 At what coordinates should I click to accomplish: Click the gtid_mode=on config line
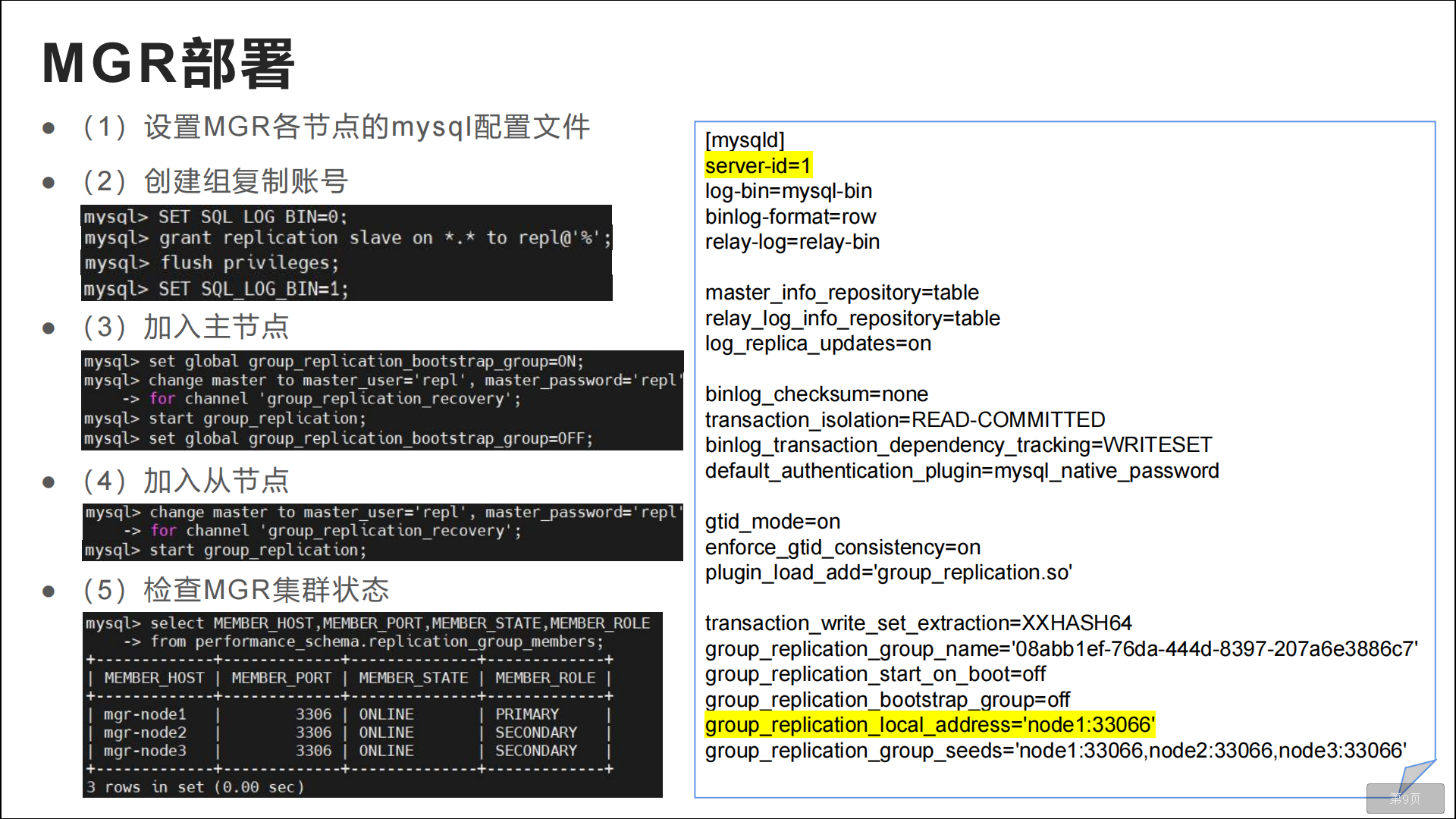(772, 522)
